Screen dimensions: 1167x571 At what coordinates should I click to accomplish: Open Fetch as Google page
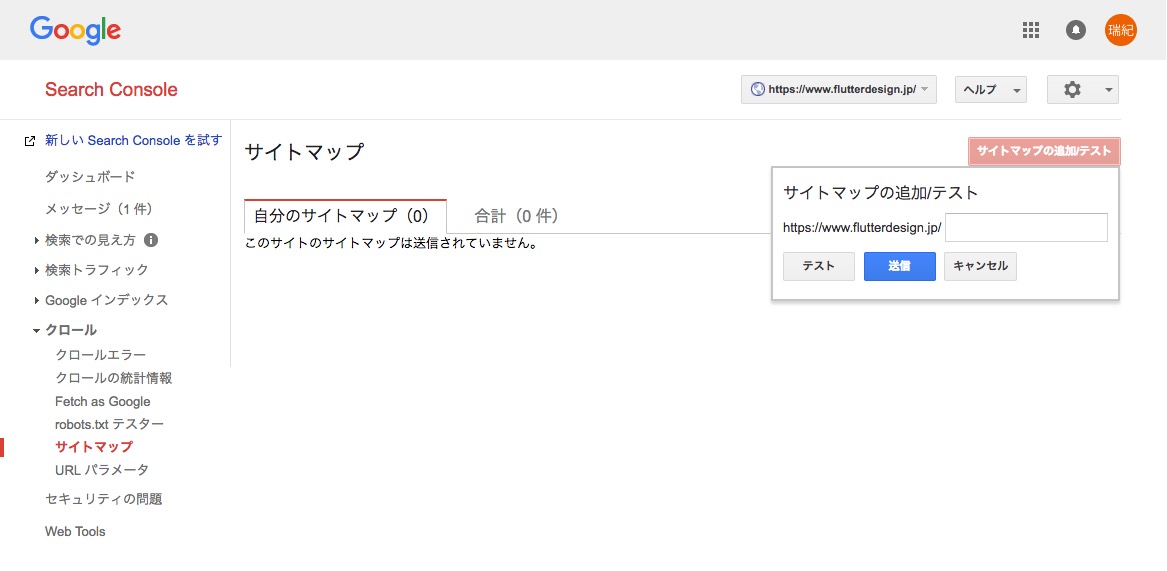click(x=103, y=402)
